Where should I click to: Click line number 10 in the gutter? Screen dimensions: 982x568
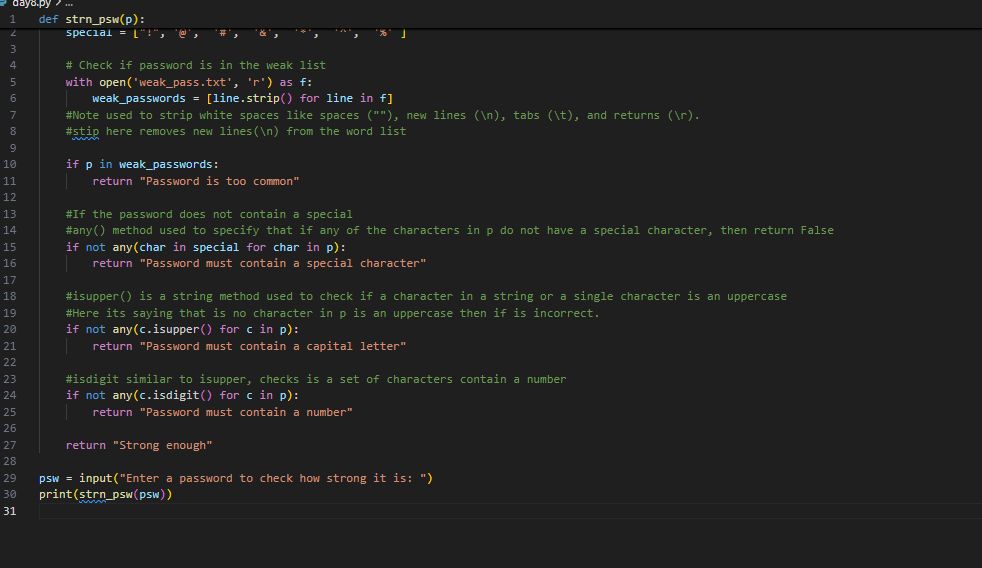pyautogui.click(x=10, y=164)
